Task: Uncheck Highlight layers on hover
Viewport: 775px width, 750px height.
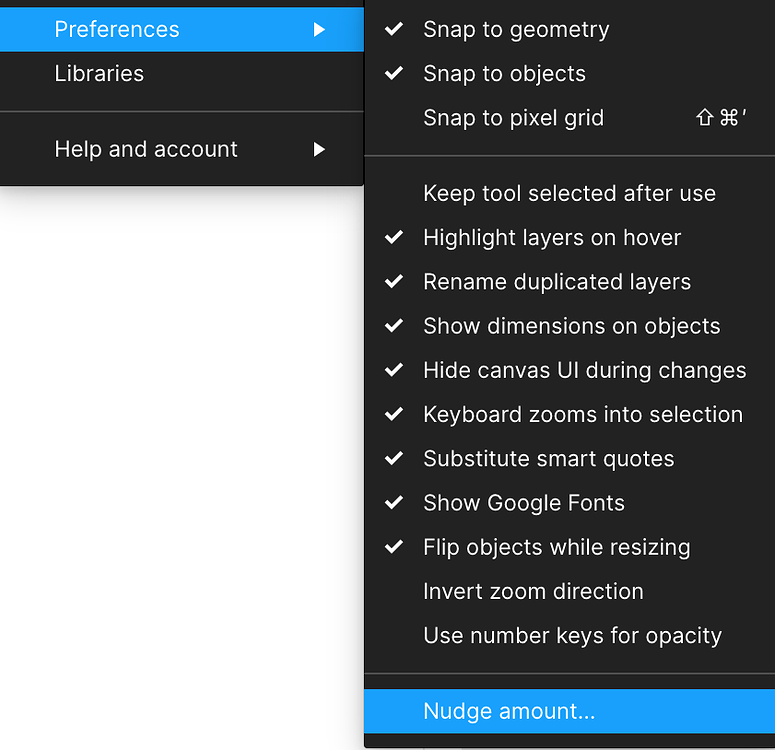Action: (x=552, y=238)
